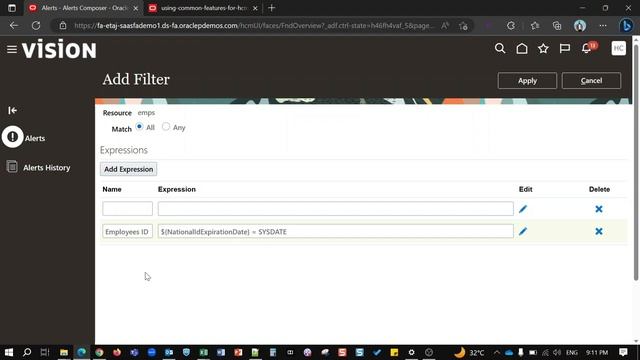Open Alerts History in sidebar
640x360 pixels.
(x=47, y=168)
